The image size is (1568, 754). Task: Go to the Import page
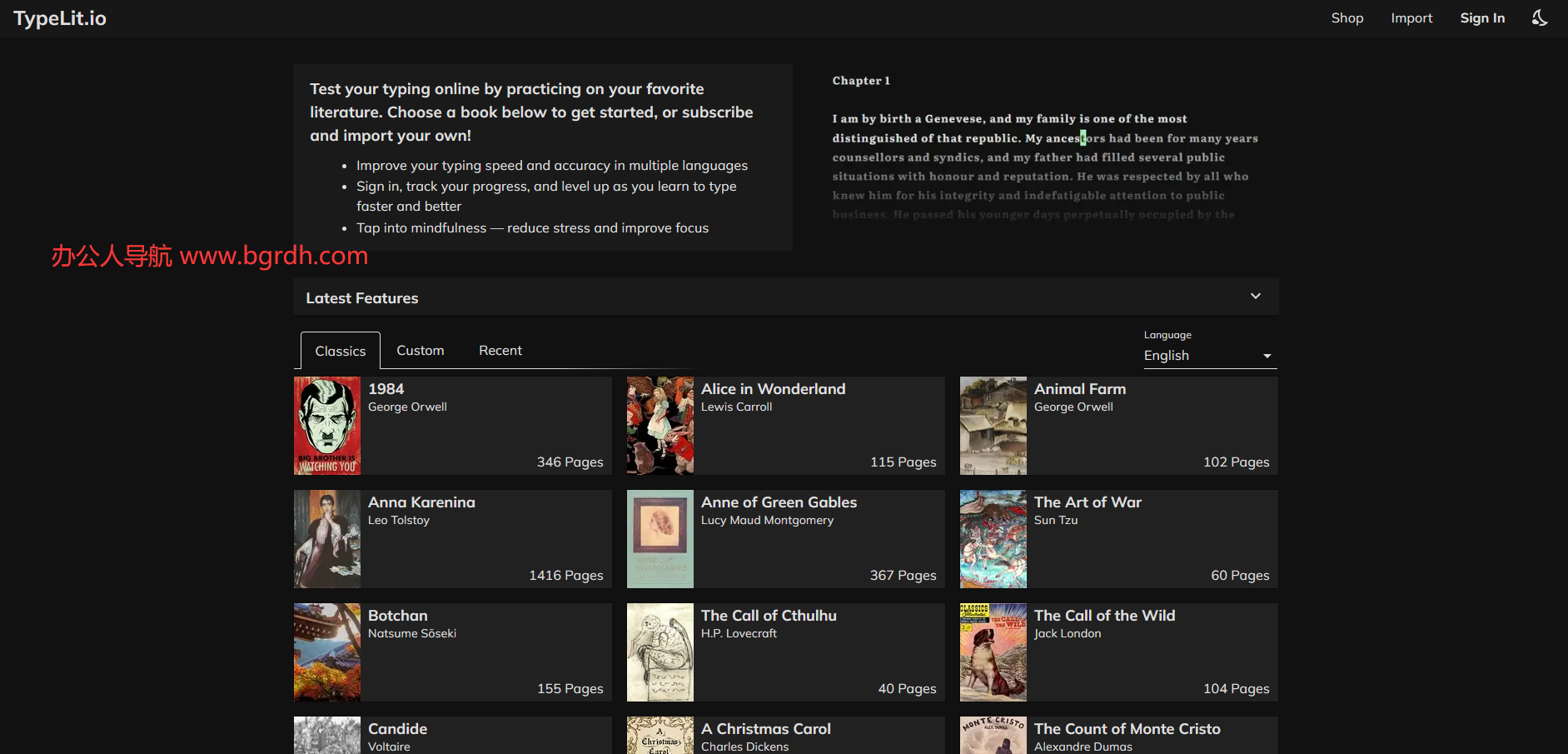point(1411,18)
